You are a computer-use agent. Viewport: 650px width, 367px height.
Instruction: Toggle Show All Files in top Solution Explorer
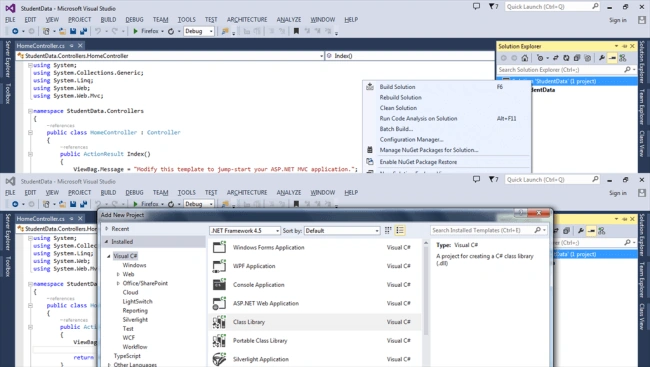587,58
